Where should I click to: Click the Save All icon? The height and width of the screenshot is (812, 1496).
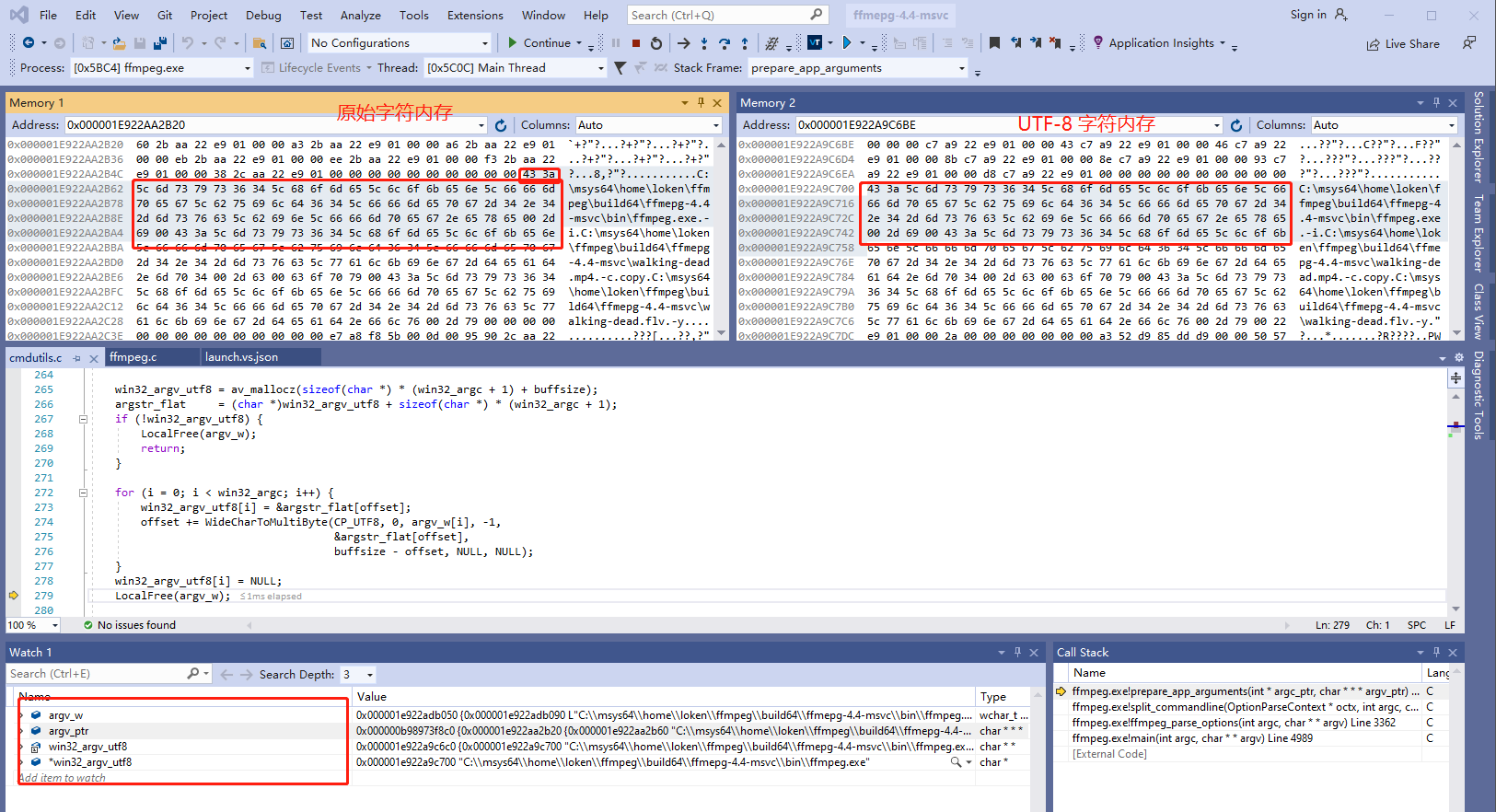[160, 43]
